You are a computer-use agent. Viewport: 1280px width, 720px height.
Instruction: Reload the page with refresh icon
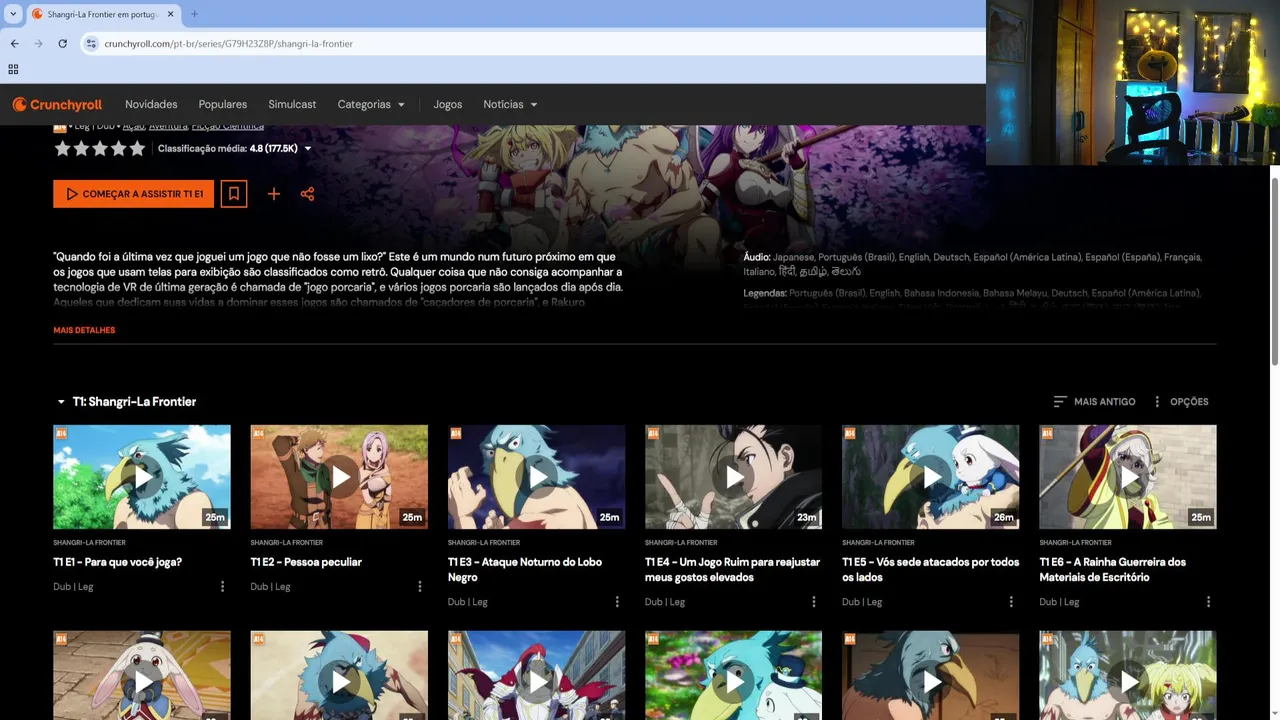[x=62, y=44]
